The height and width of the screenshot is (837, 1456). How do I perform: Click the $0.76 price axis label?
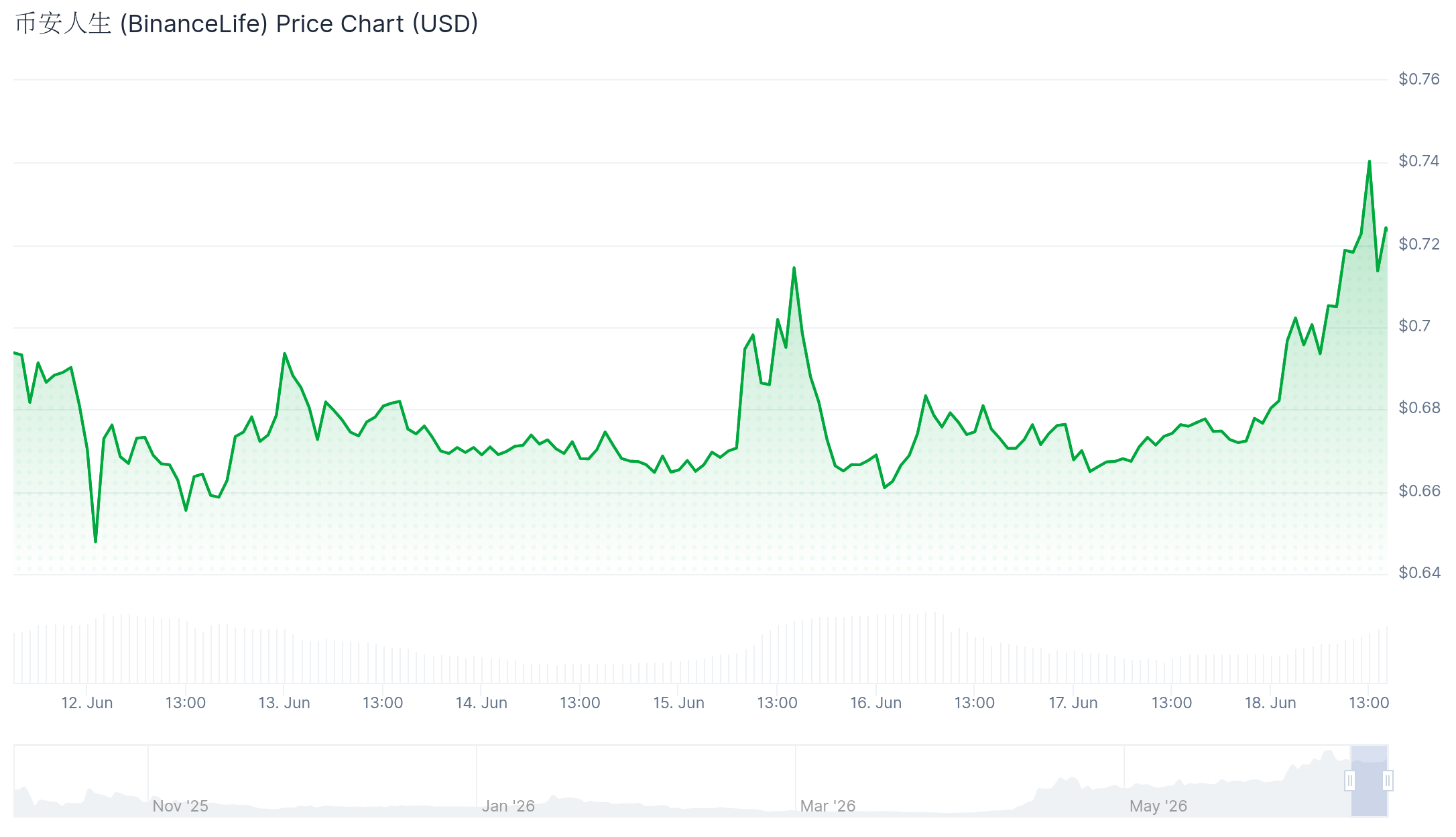[x=1419, y=79]
